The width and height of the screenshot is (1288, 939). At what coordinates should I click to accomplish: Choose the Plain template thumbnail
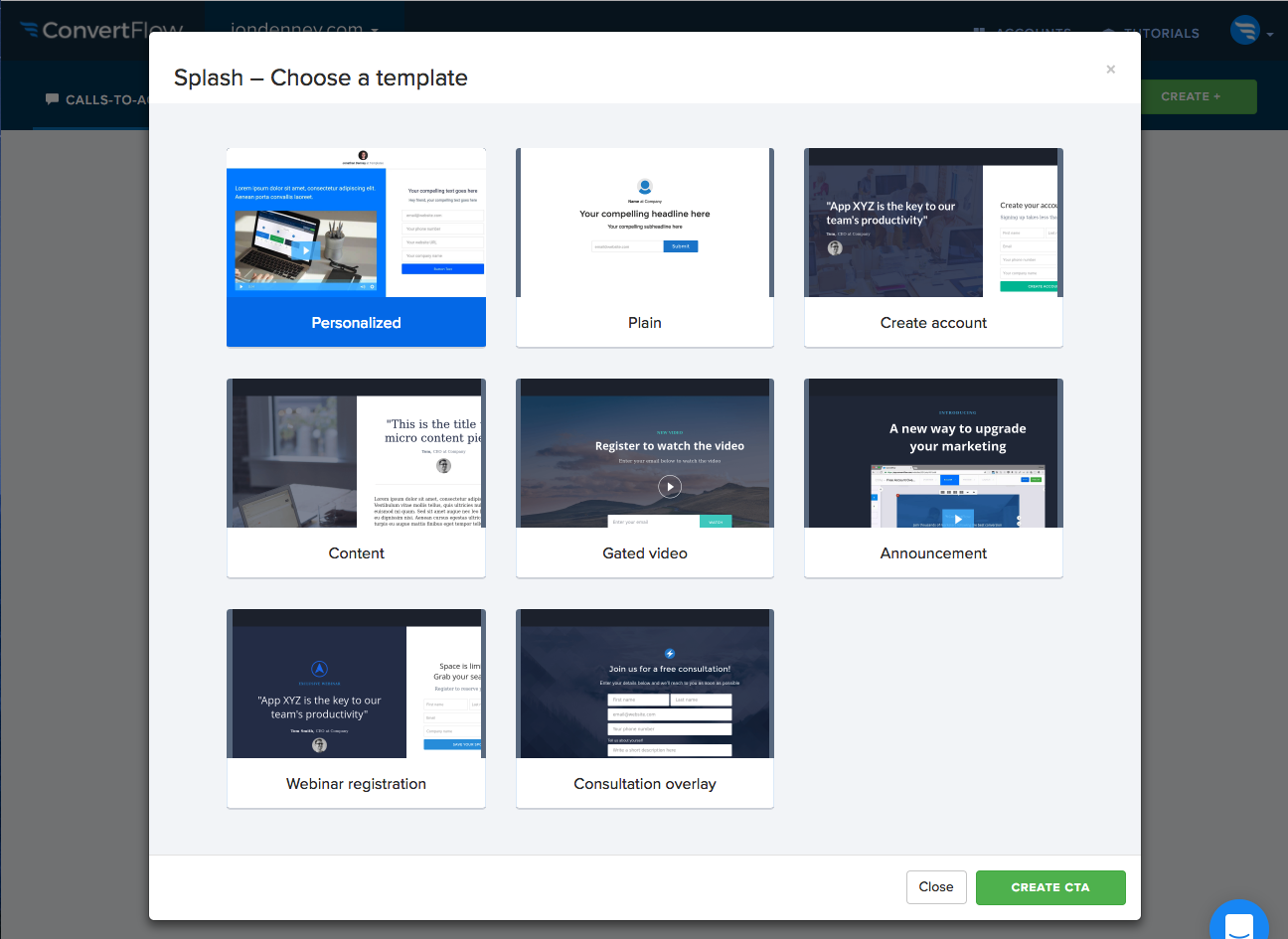645,223
